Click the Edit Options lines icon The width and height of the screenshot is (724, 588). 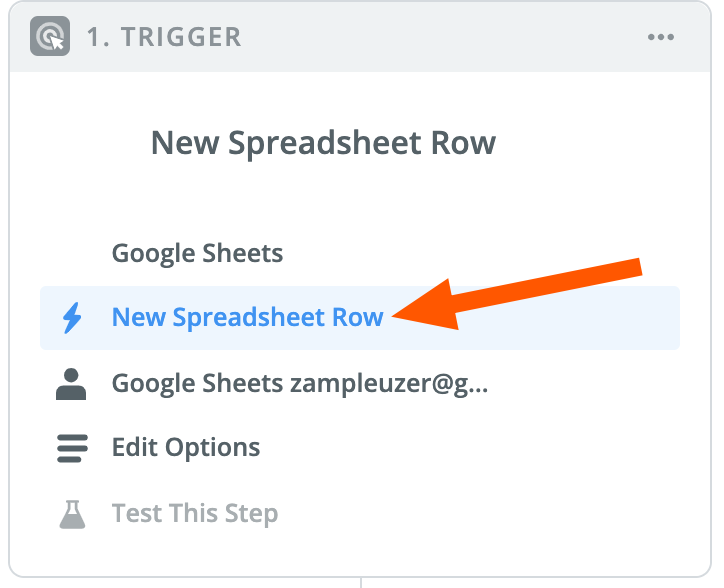click(x=72, y=448)
